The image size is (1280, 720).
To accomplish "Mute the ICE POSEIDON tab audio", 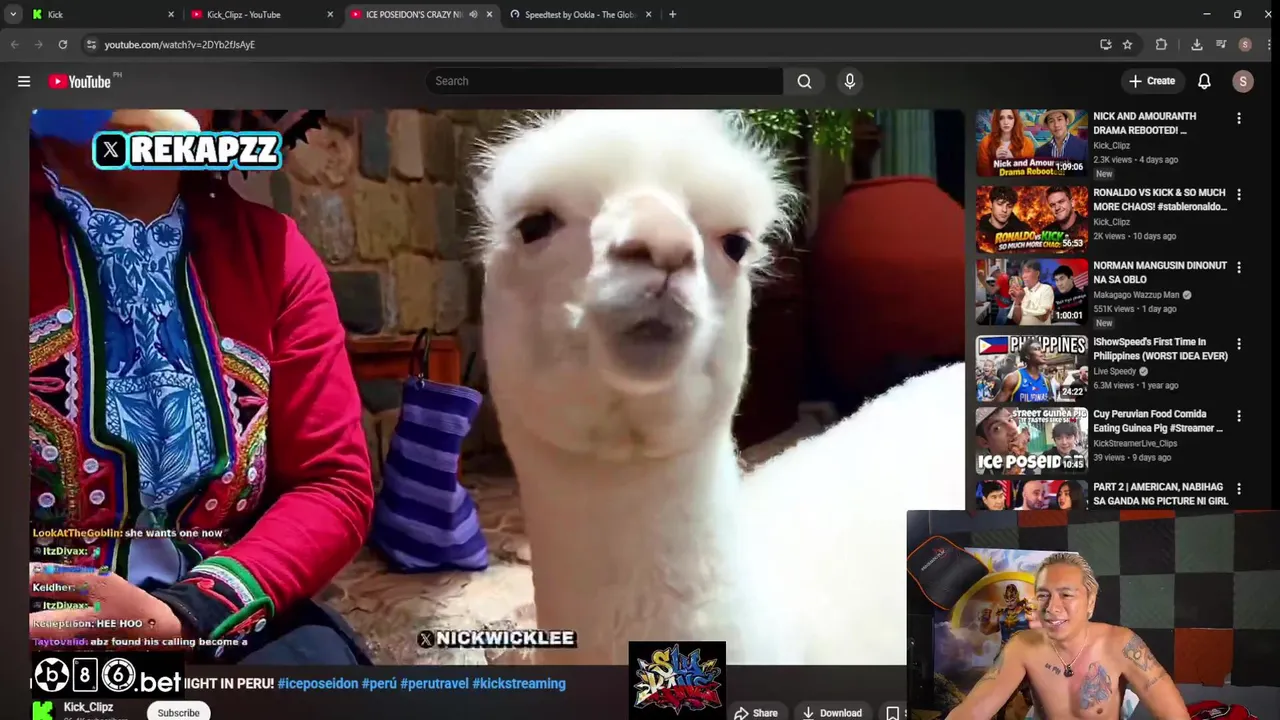I will (x=473, y=14).
